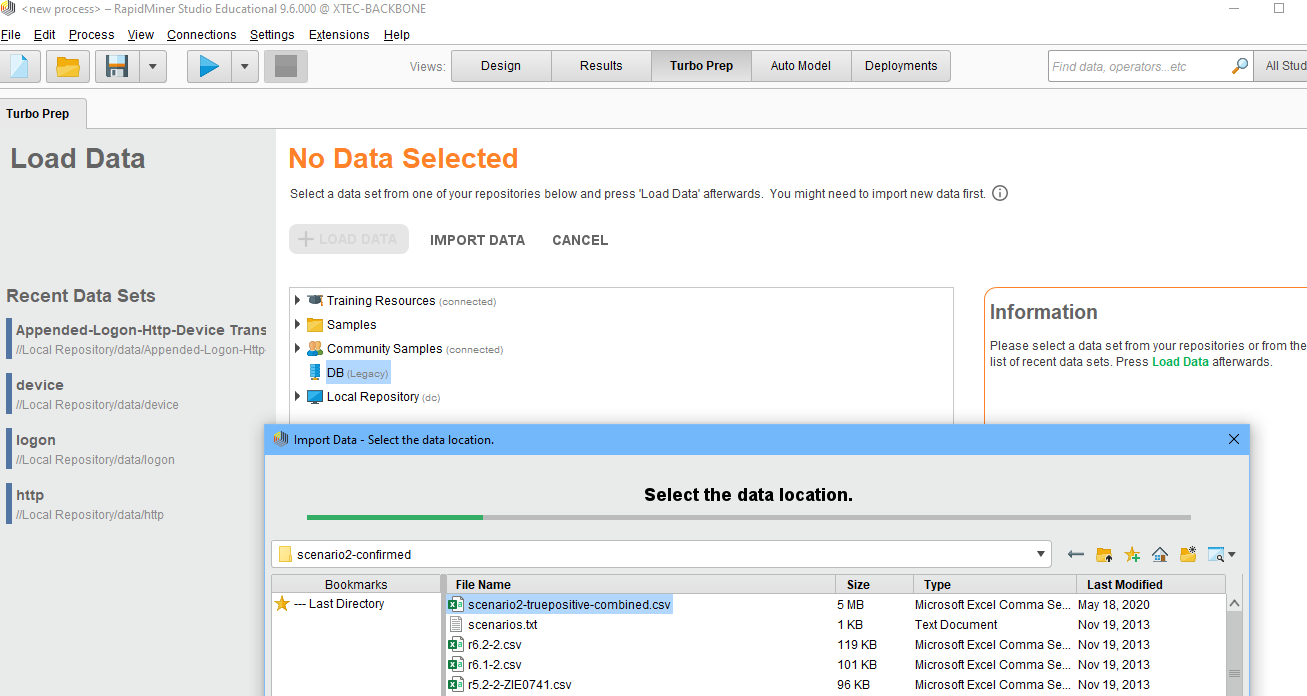Click the RapidMiner icon in dialog title

280,439
